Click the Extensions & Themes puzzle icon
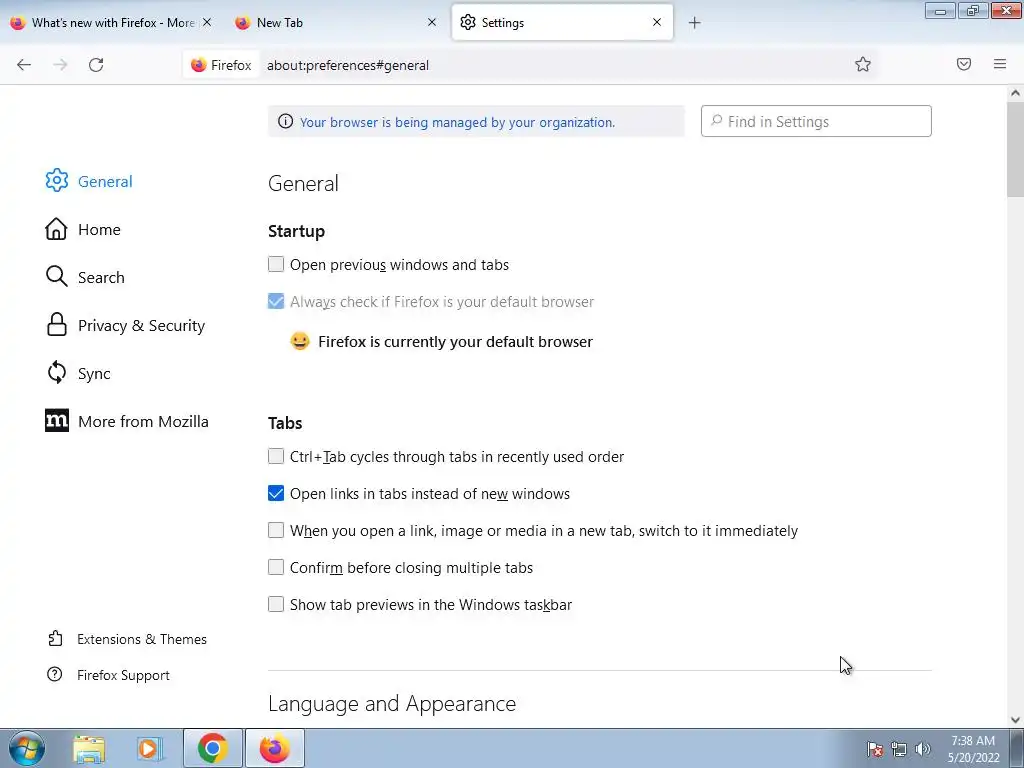 pos(55,638)
